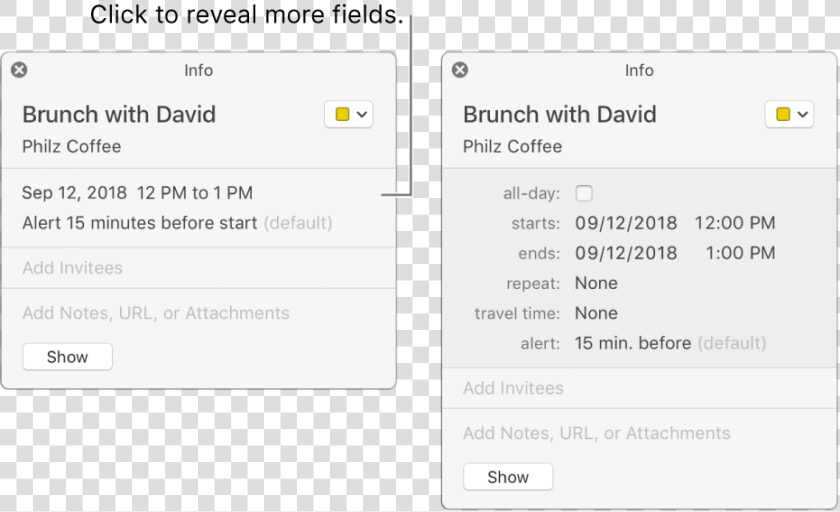Enable the all-day checkbox
The image size is (840, 512).
click(584, 193)
